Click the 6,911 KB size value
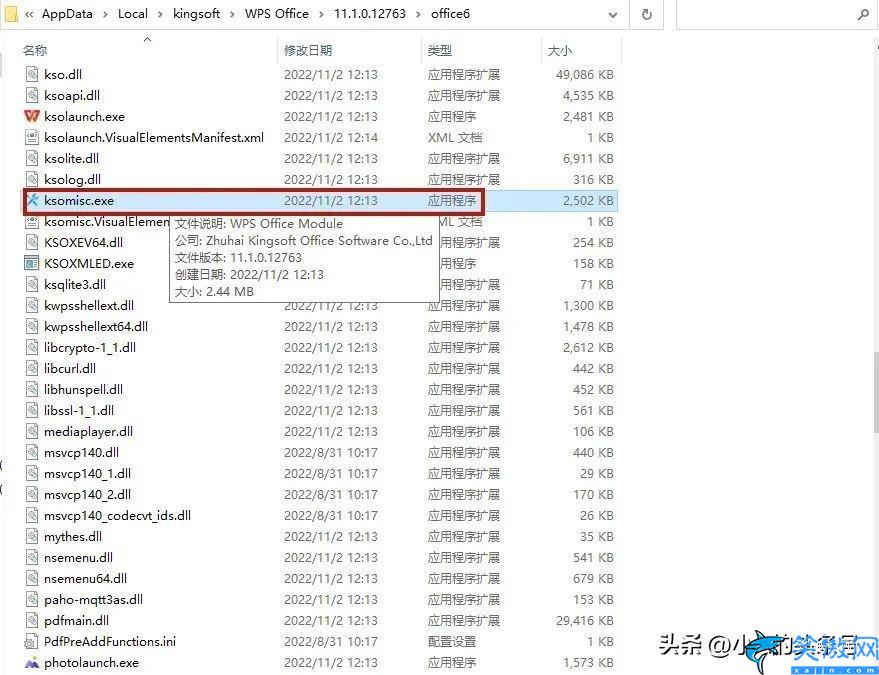Screen dimensions: 879x675 pos(588,159)
